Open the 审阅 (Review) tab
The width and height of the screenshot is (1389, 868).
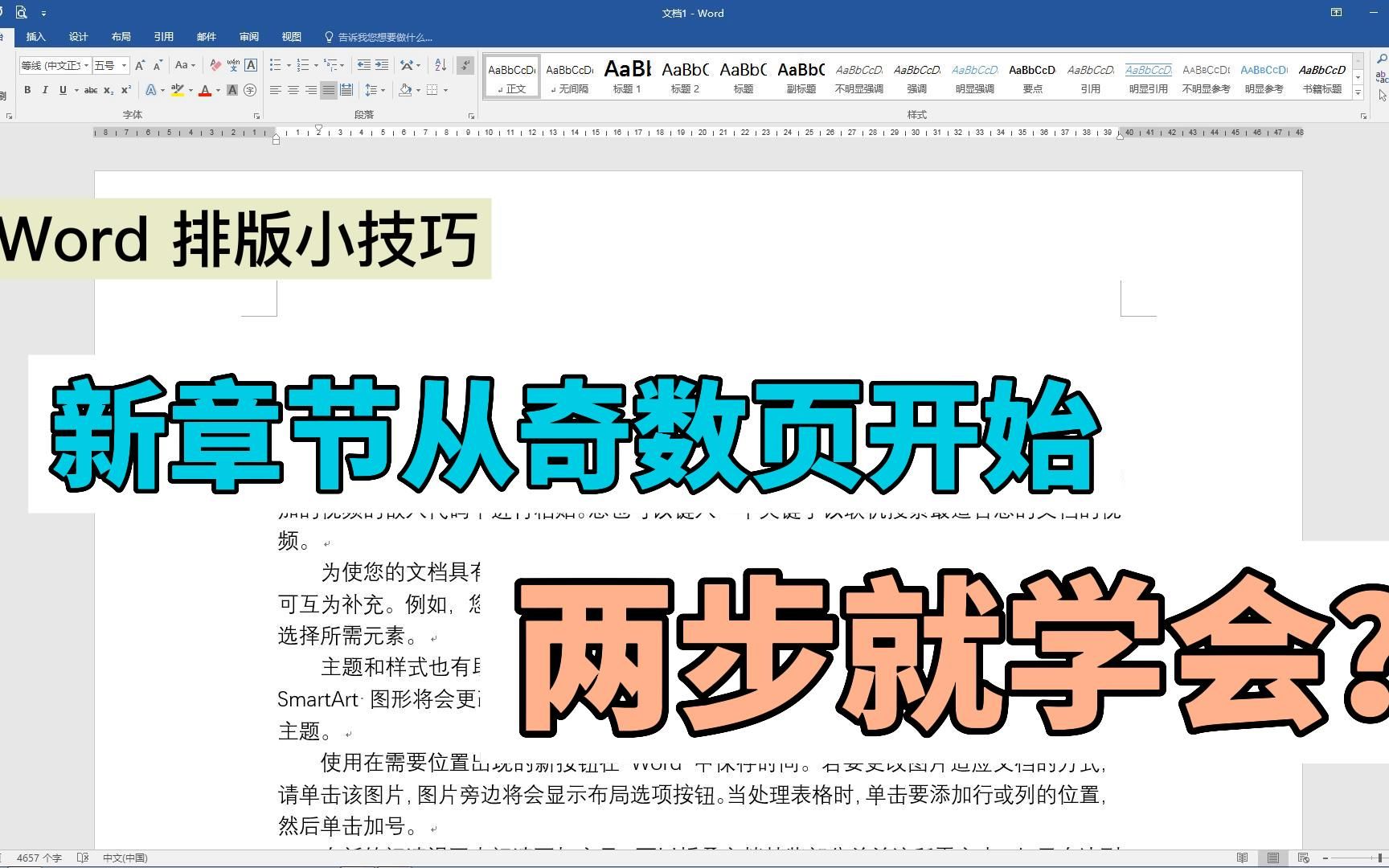249,37
